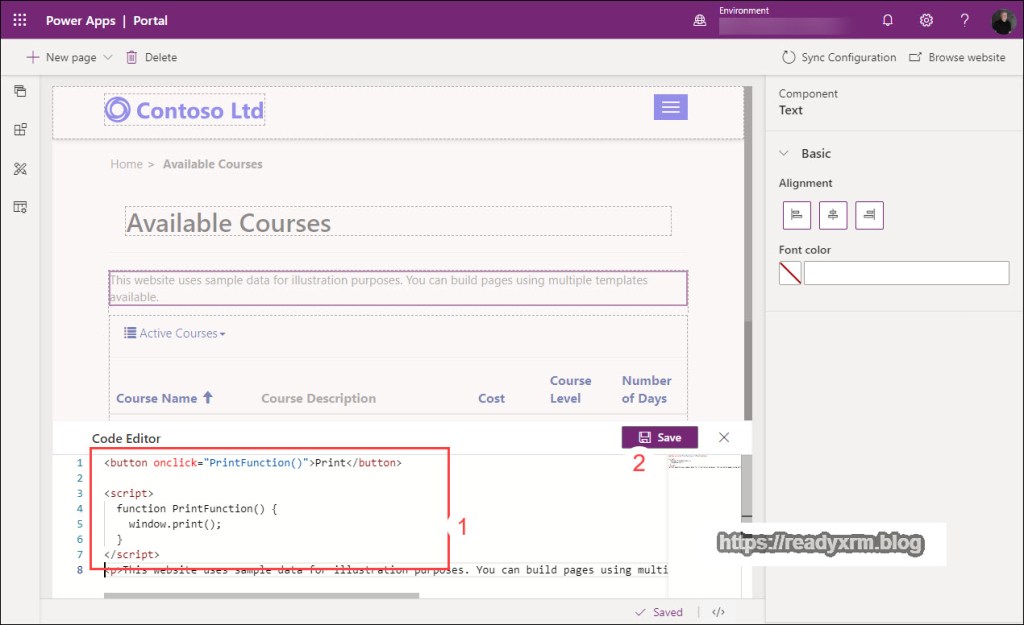The height and width of the screenshot is (625, 1024).
Task: Set text alignment to left
Action: pos(797,215)
